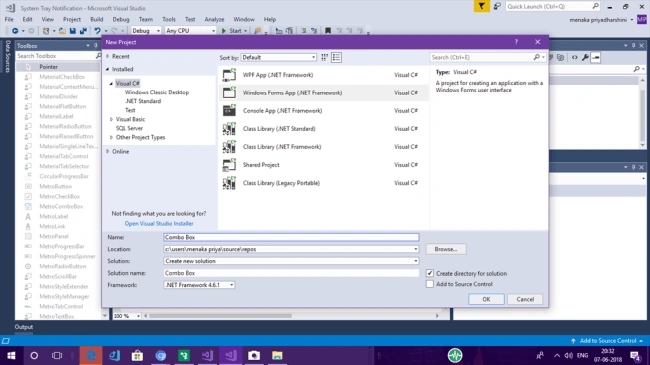This screenshot has height=365, width=650.
Task: Open File Explorer from taskbar
Action: 277,355
